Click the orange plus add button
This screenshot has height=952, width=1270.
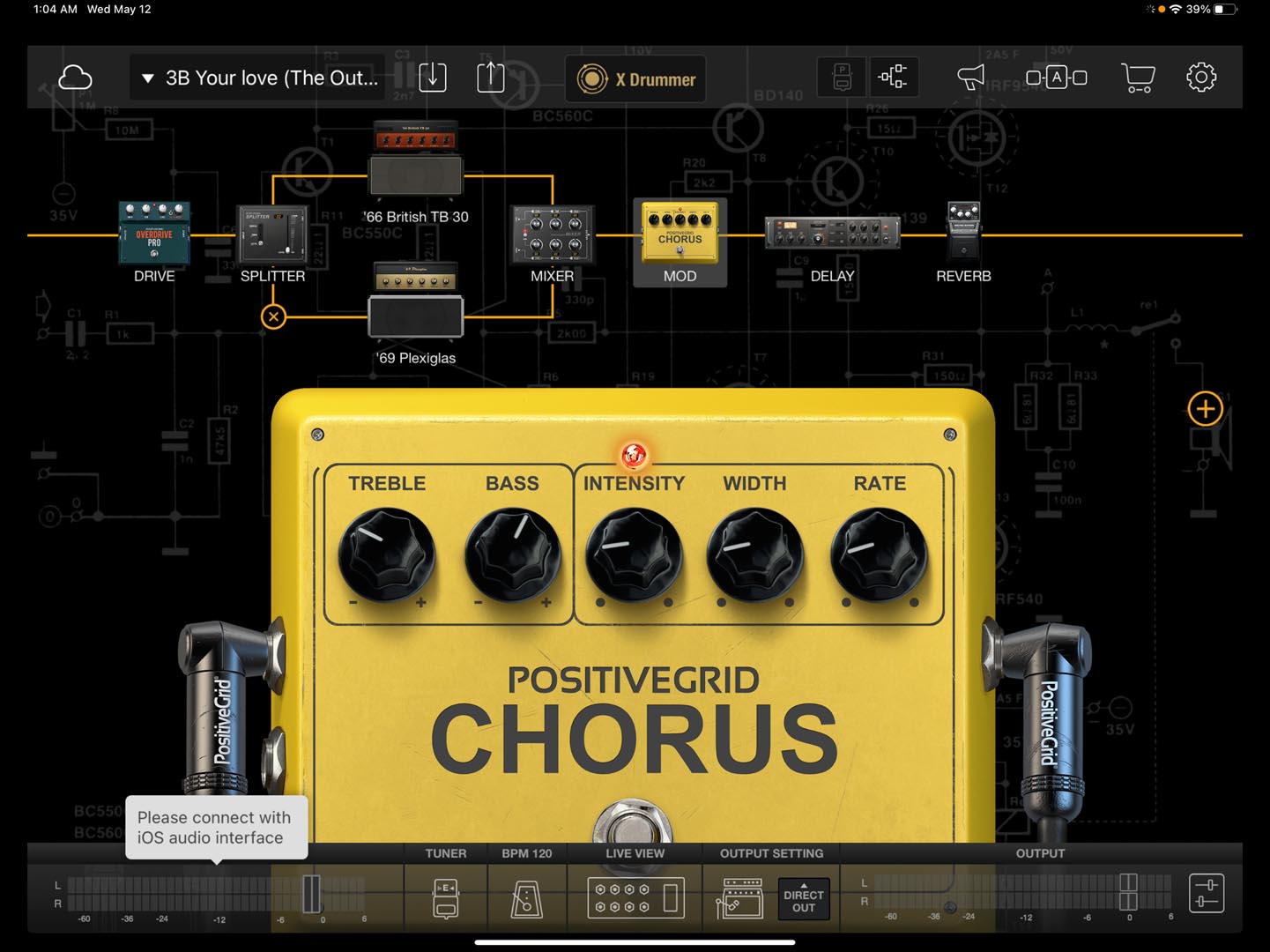(x=1205, y=409)
